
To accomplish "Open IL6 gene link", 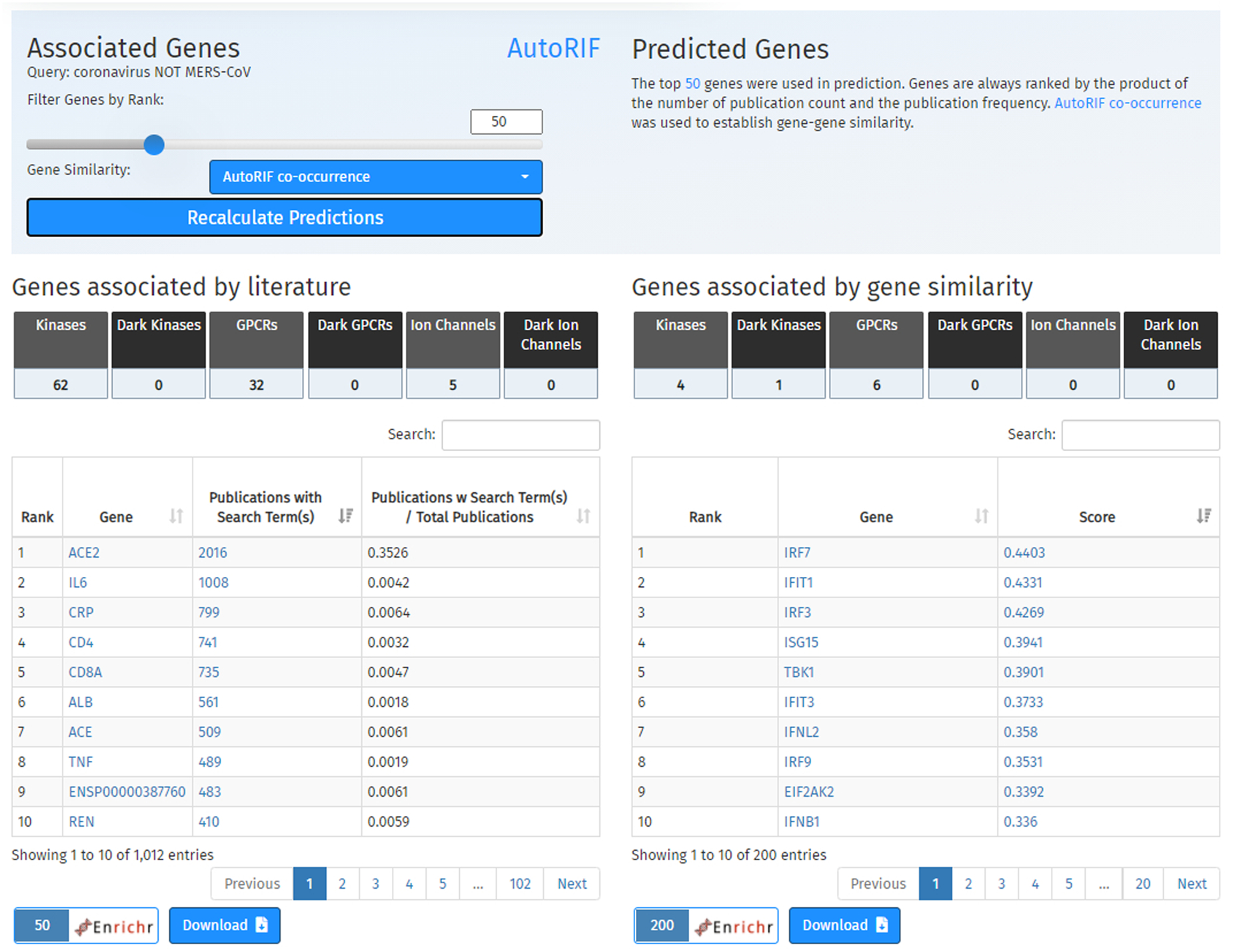I will pos(78,583).
